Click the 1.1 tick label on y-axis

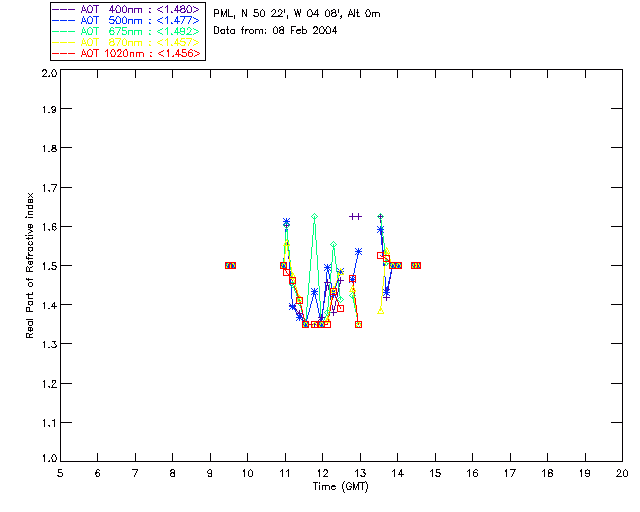[x=49, y=423]
